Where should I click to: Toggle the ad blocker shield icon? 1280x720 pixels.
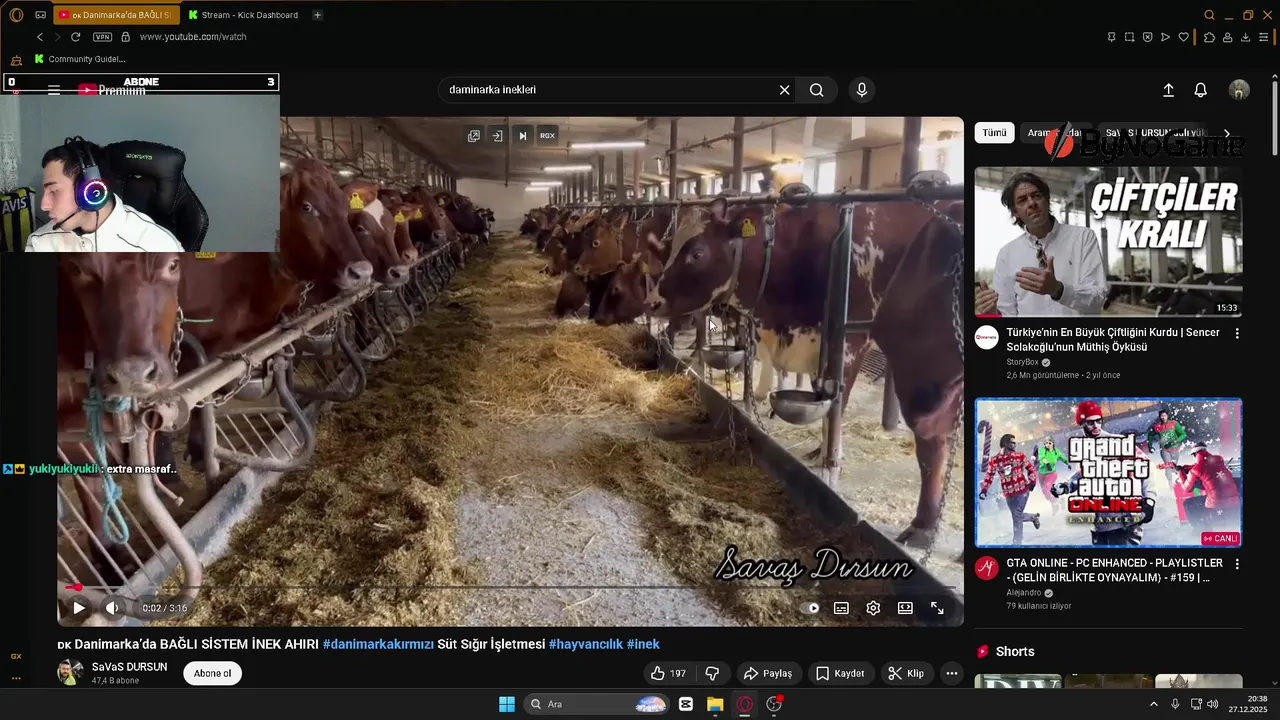click(1147, 37)
